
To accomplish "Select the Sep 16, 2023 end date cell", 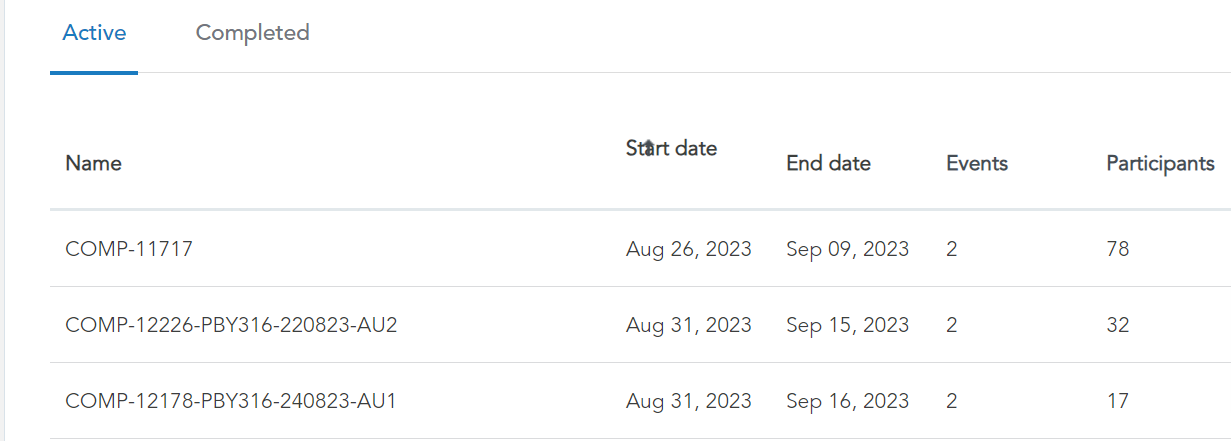I will pos(848,401).
